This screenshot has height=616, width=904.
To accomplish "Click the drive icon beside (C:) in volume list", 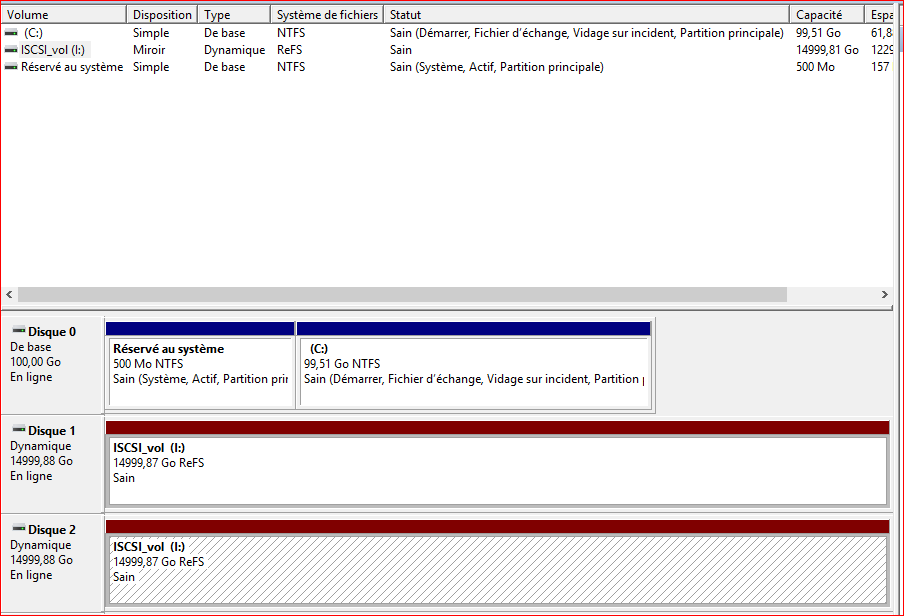I will 11,33.
